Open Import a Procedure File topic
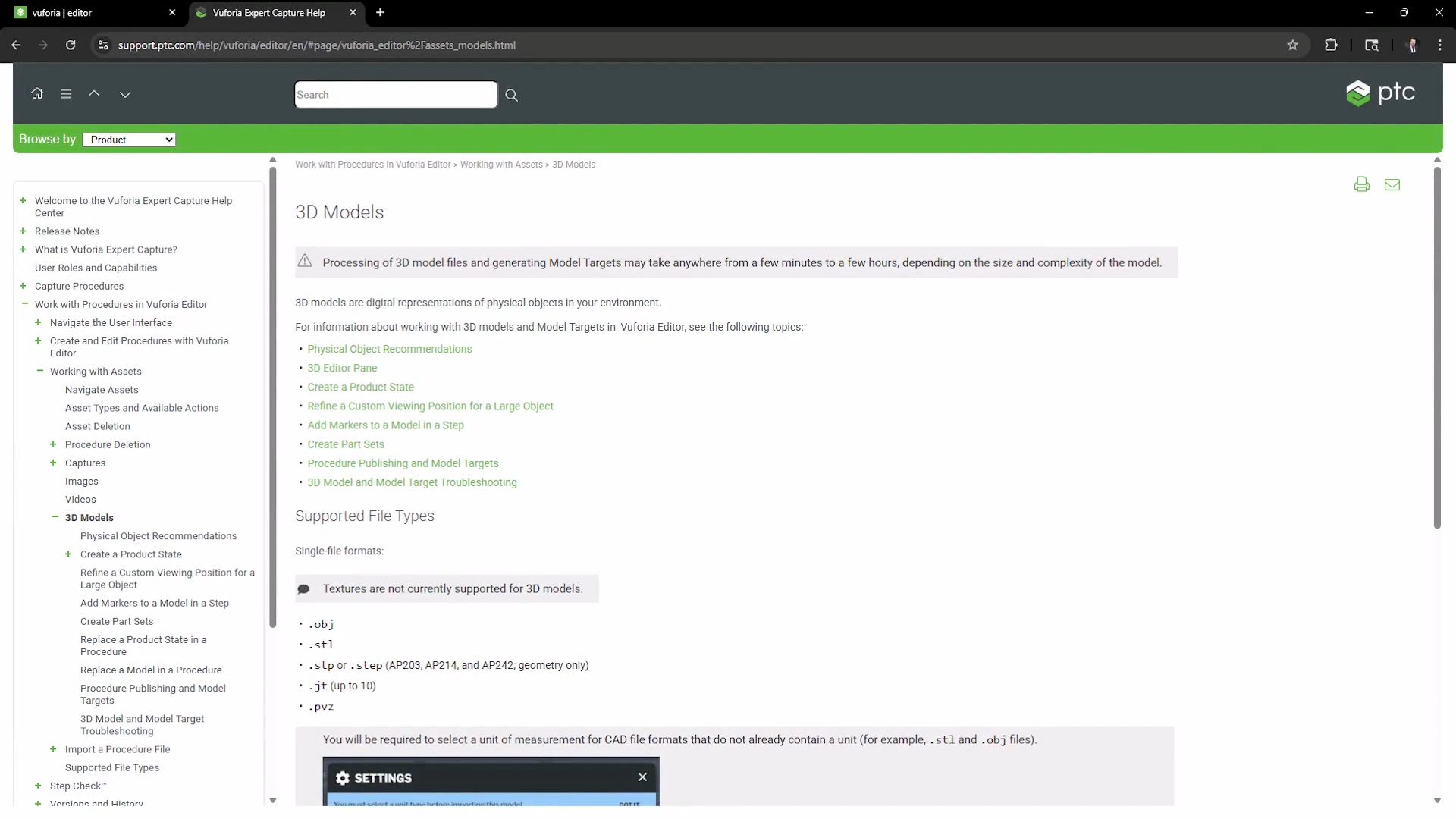Screen dimensions: 1456x819 tap(118, 749)
